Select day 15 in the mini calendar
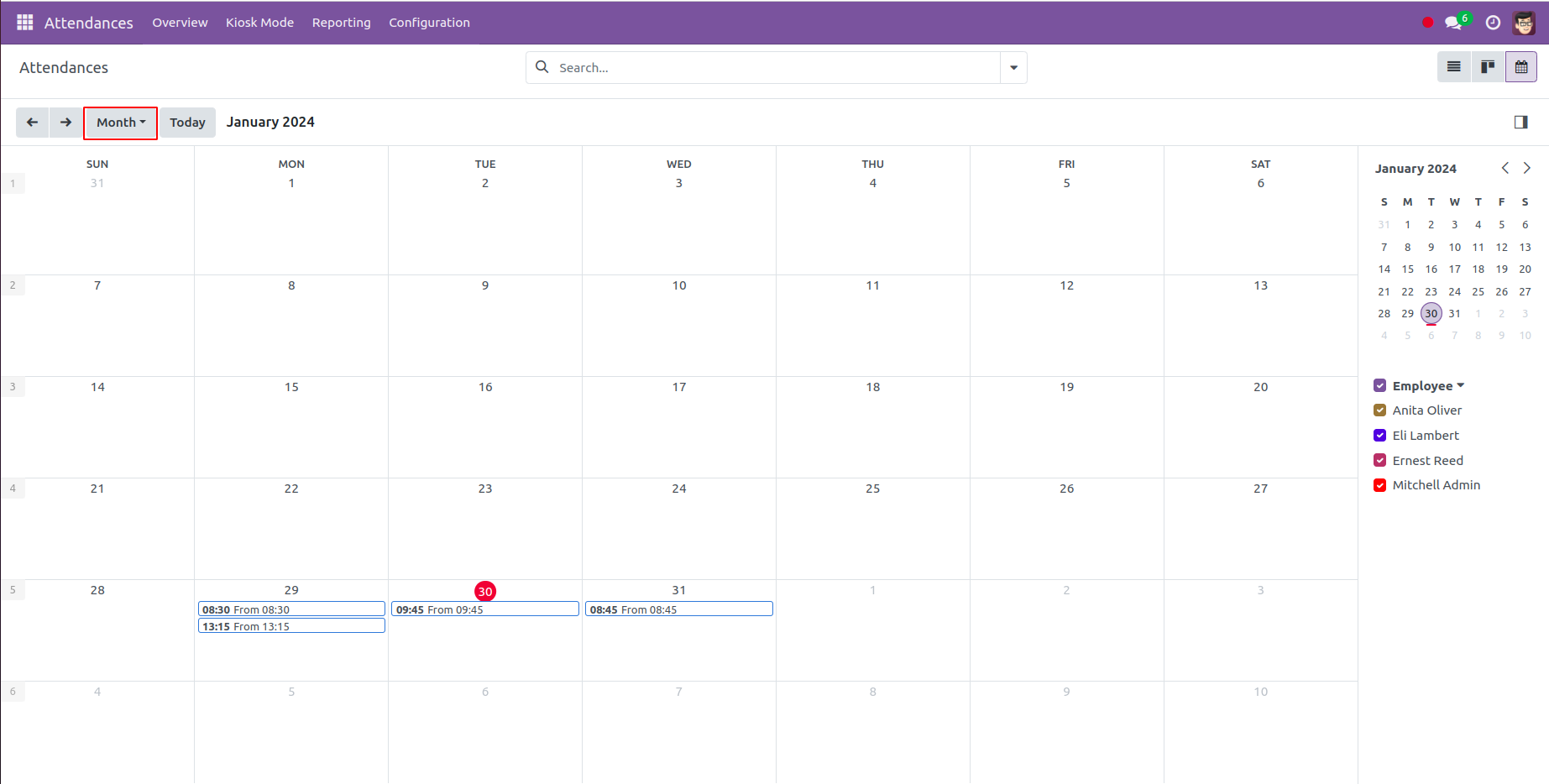This screenshot has height=784, width=1549. (1408, 269)
